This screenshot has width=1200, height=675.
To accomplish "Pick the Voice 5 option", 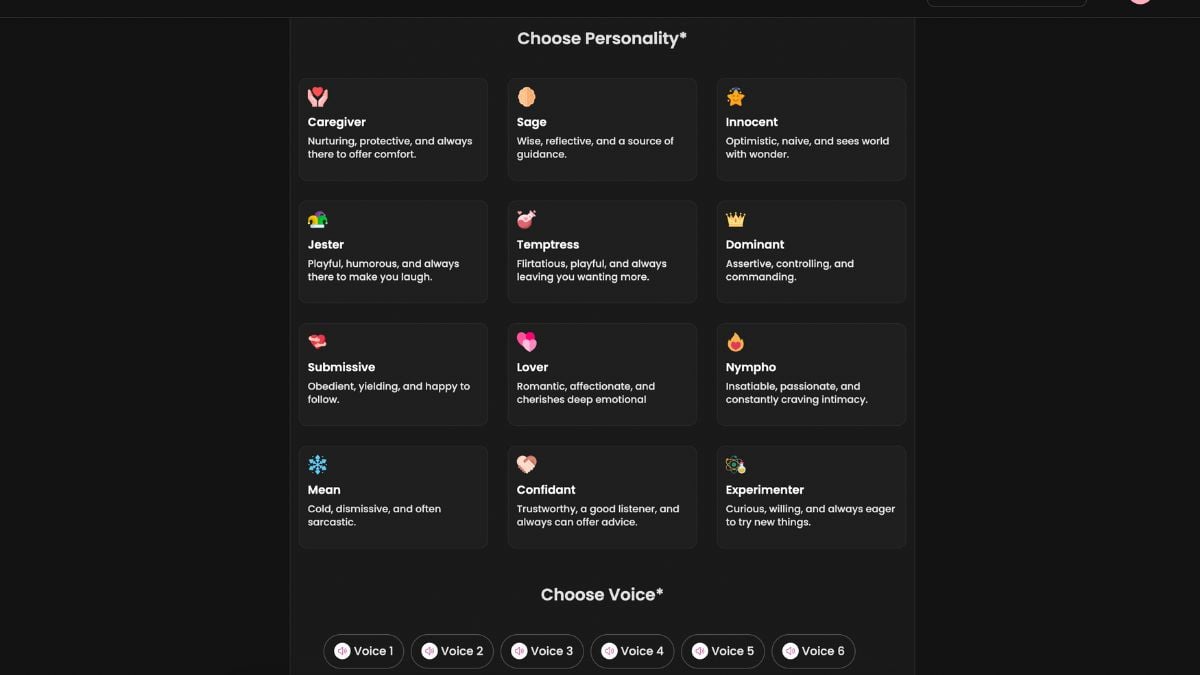I will click(x=723, y=651).
